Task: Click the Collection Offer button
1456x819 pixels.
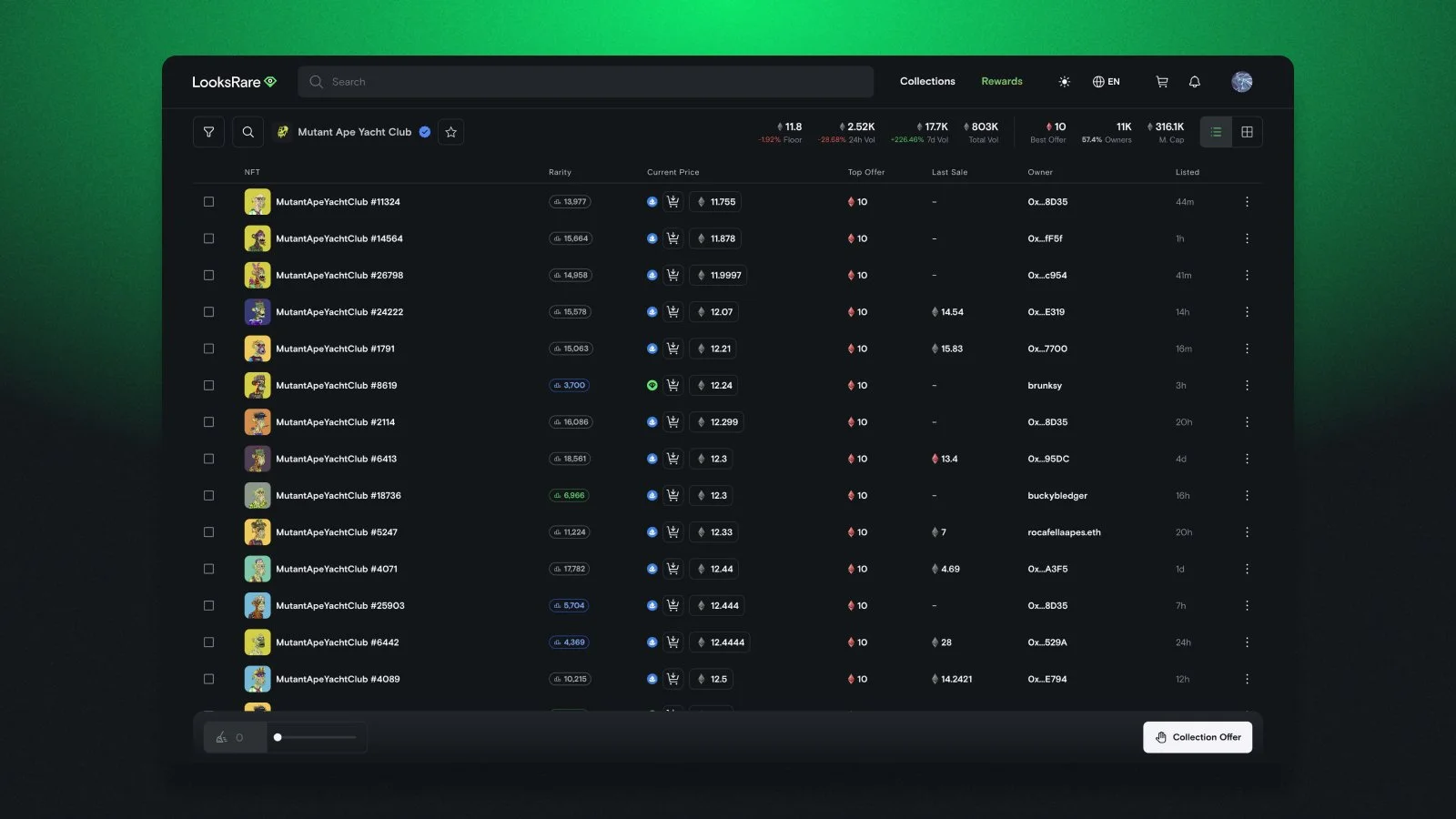Action: 1198,737
